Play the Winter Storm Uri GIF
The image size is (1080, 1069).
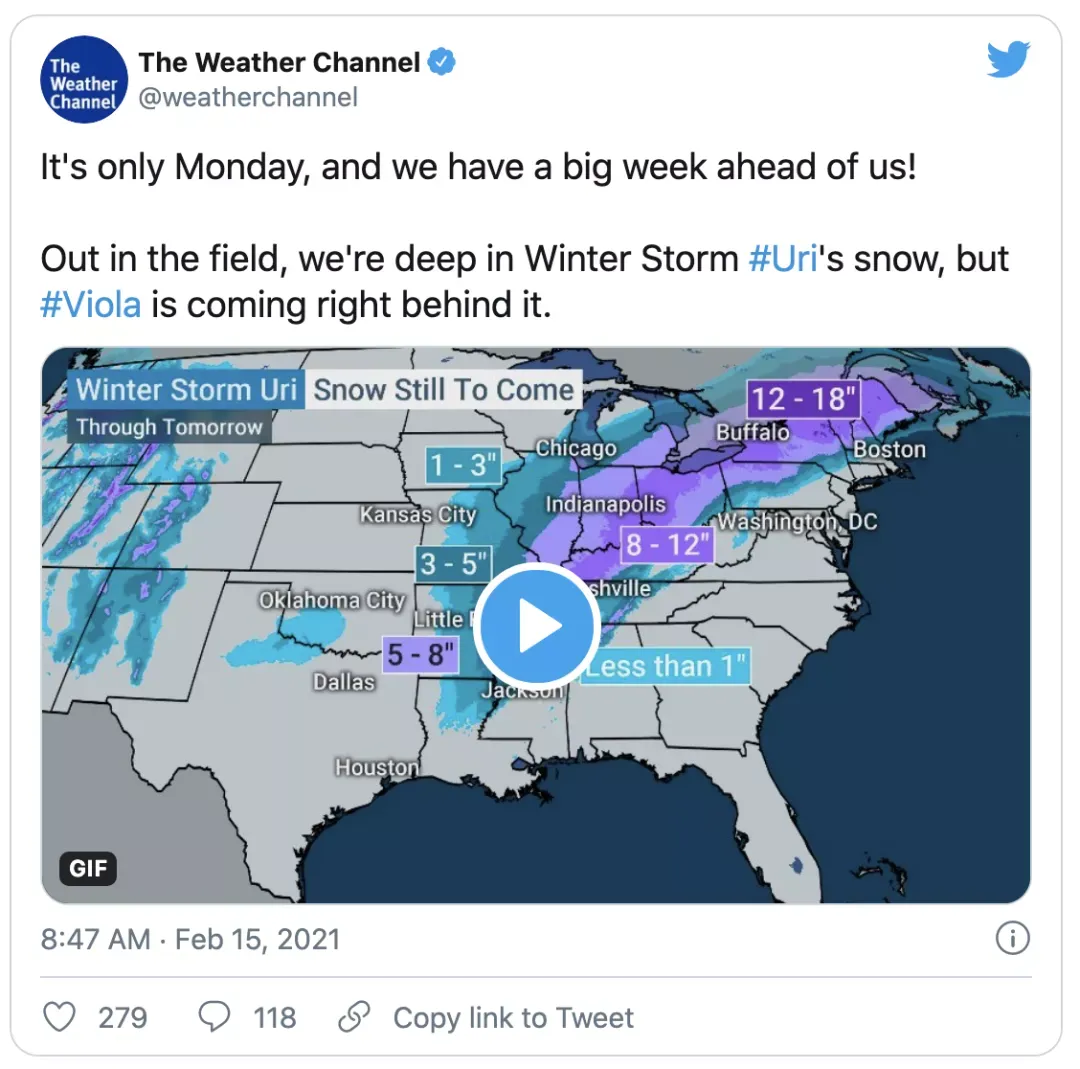537,625
